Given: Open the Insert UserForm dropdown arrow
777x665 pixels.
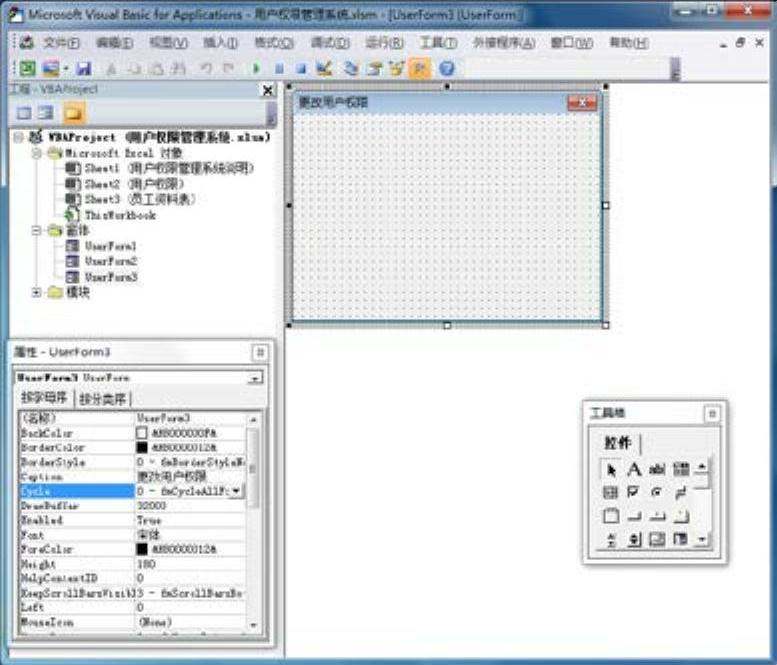Looking at the screenshot, I should click(65, 68).
